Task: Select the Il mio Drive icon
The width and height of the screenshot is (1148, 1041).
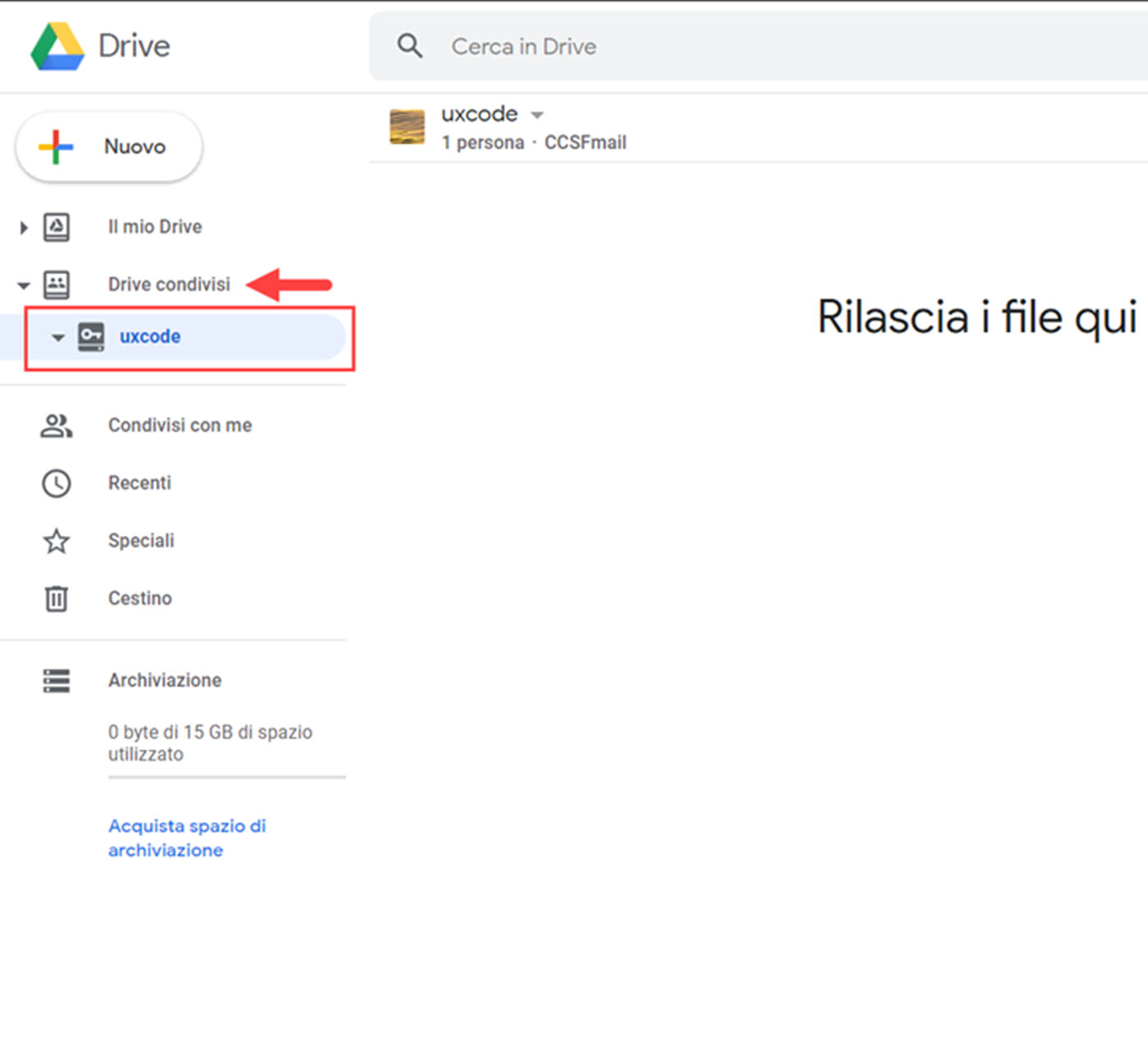Action: pyautogui.click(x=55, y=227)
